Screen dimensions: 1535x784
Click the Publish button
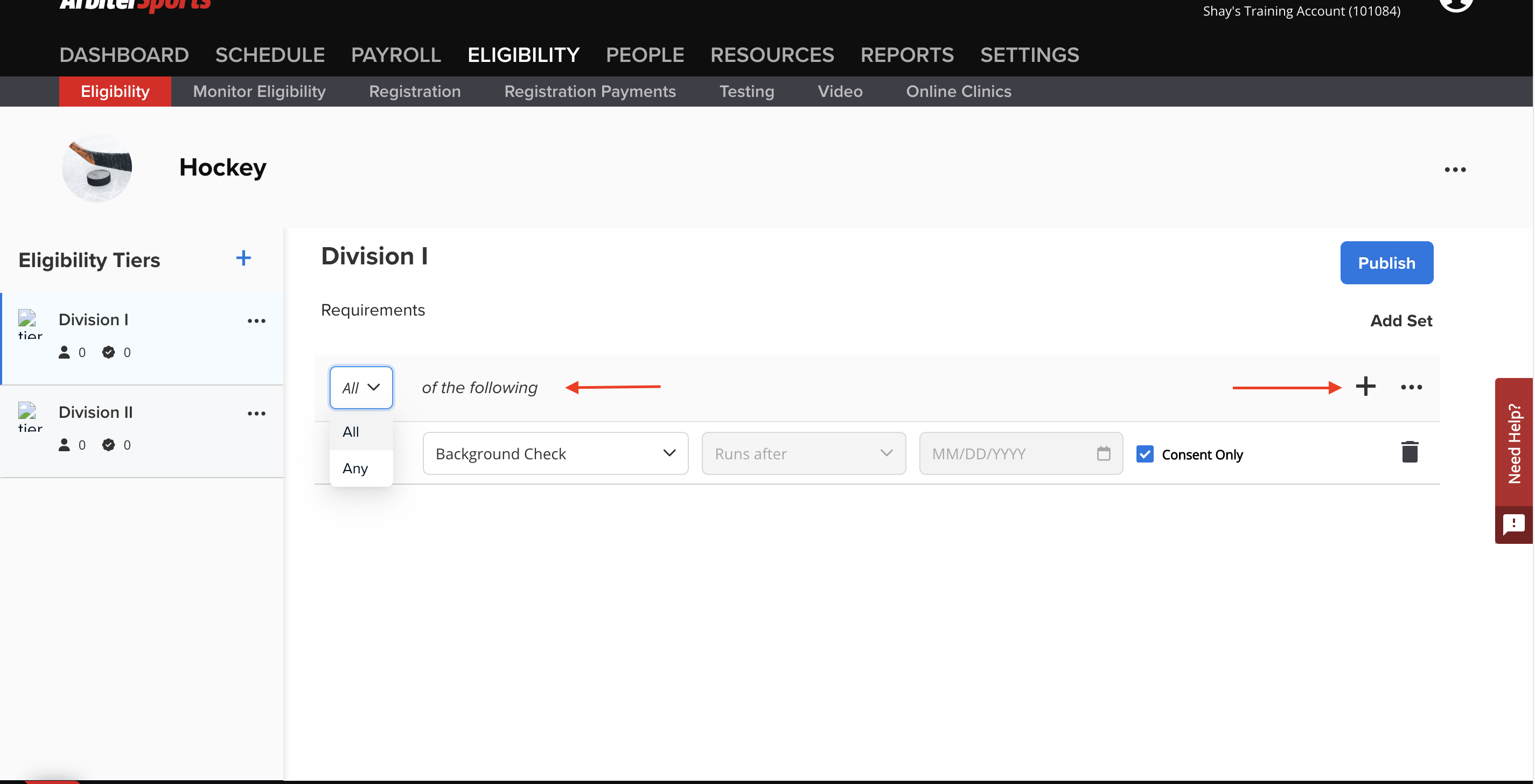pos(1387,263)
